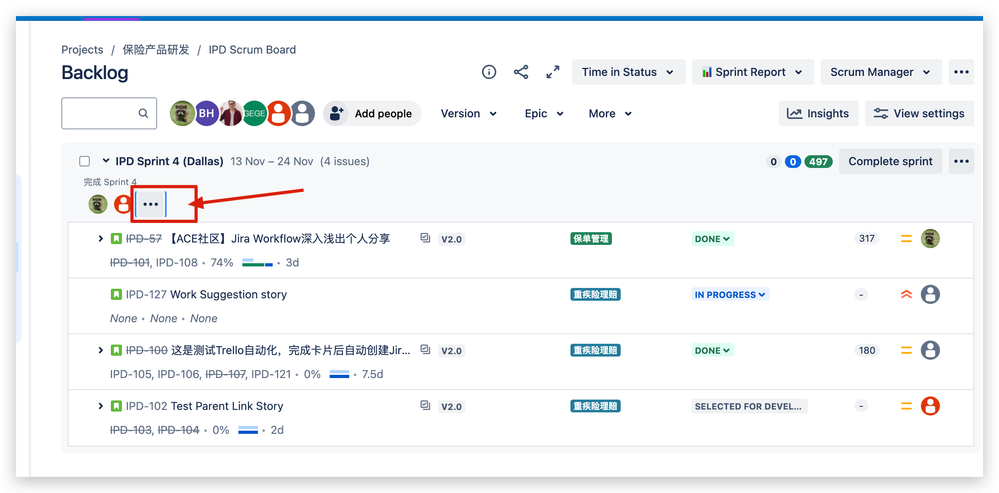999x493 pixels.
Task: Open 保险产品研发 breadcrumb
Action: coord(156,50)
